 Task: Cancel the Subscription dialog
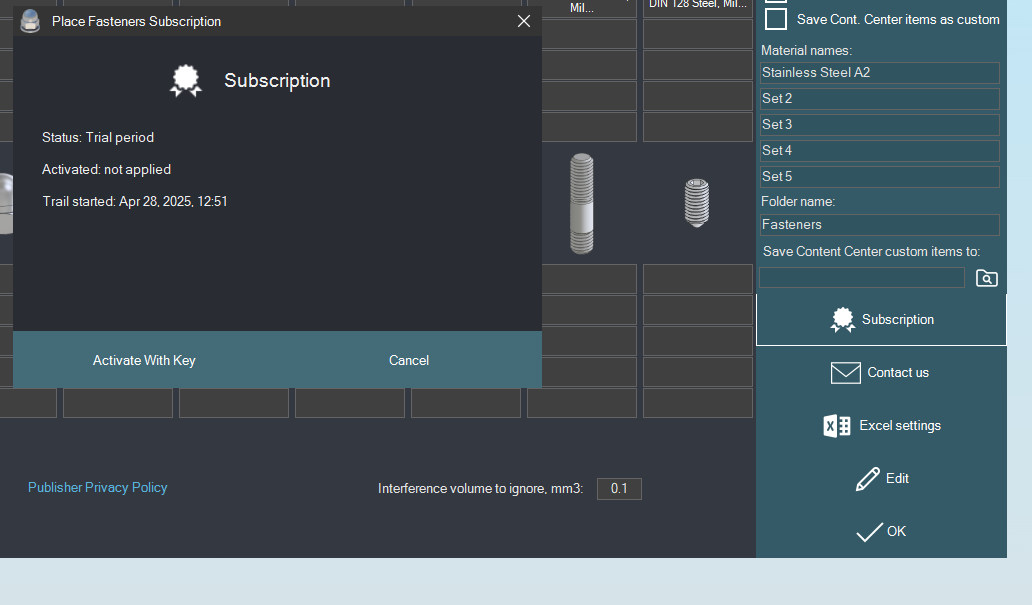[x=409, y=360]
